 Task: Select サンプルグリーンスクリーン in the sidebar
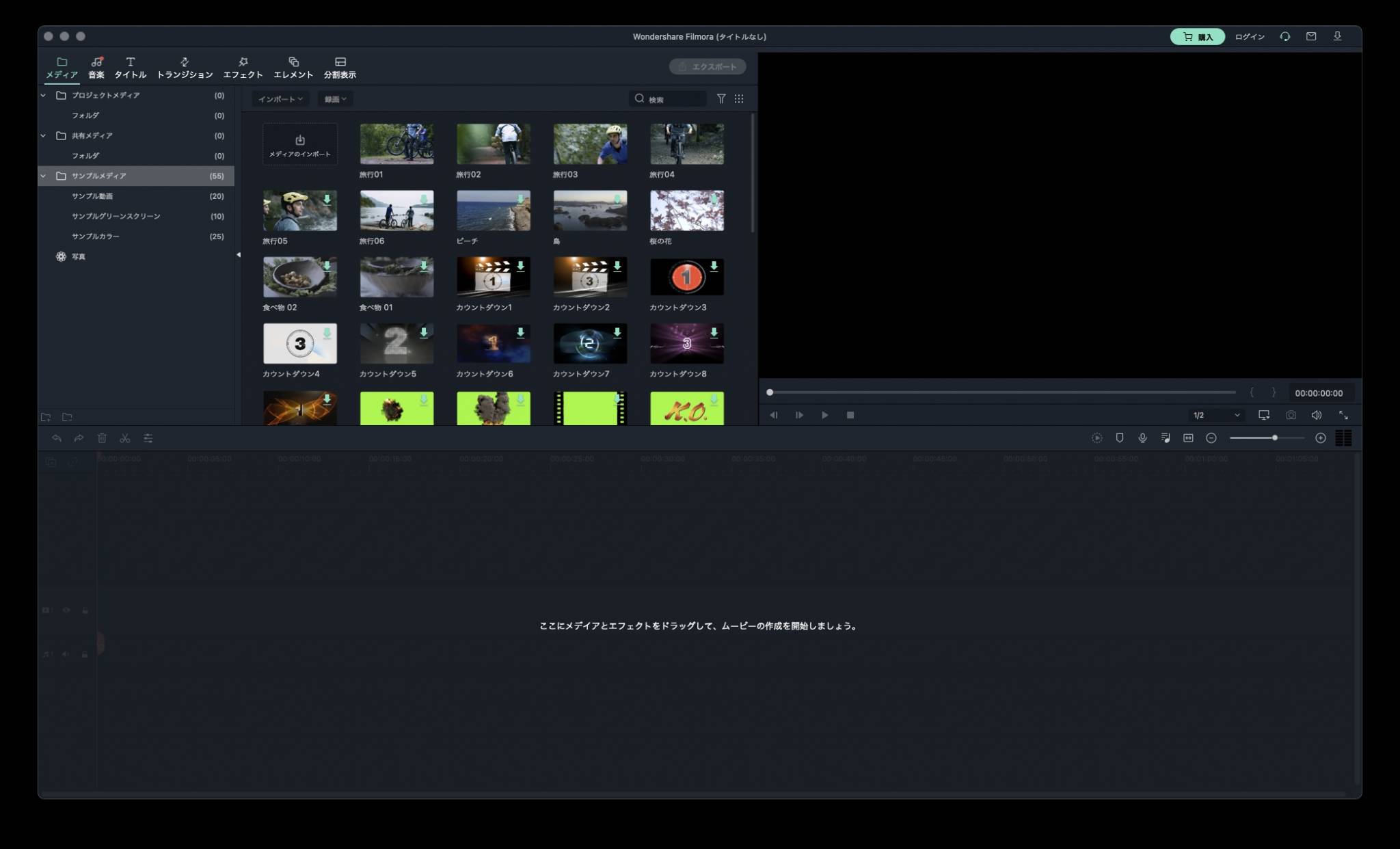116,215
